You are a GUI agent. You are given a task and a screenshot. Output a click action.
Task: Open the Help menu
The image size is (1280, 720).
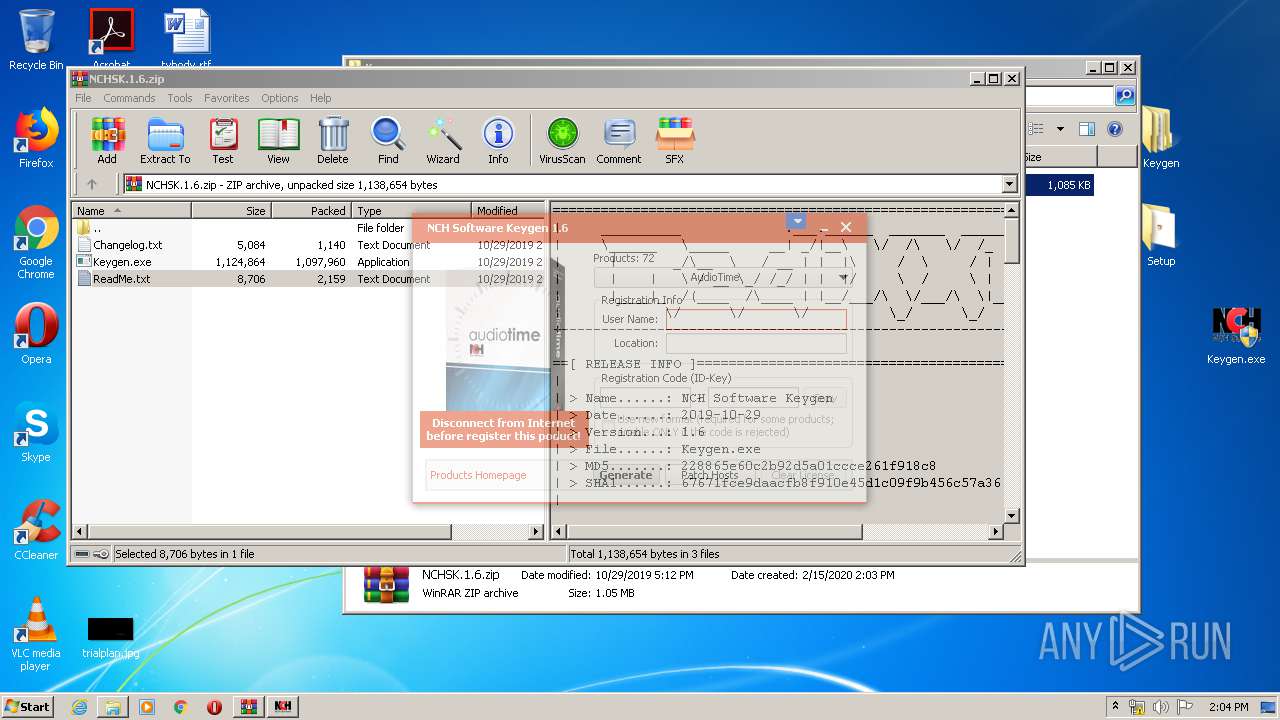tap(320, 98)
